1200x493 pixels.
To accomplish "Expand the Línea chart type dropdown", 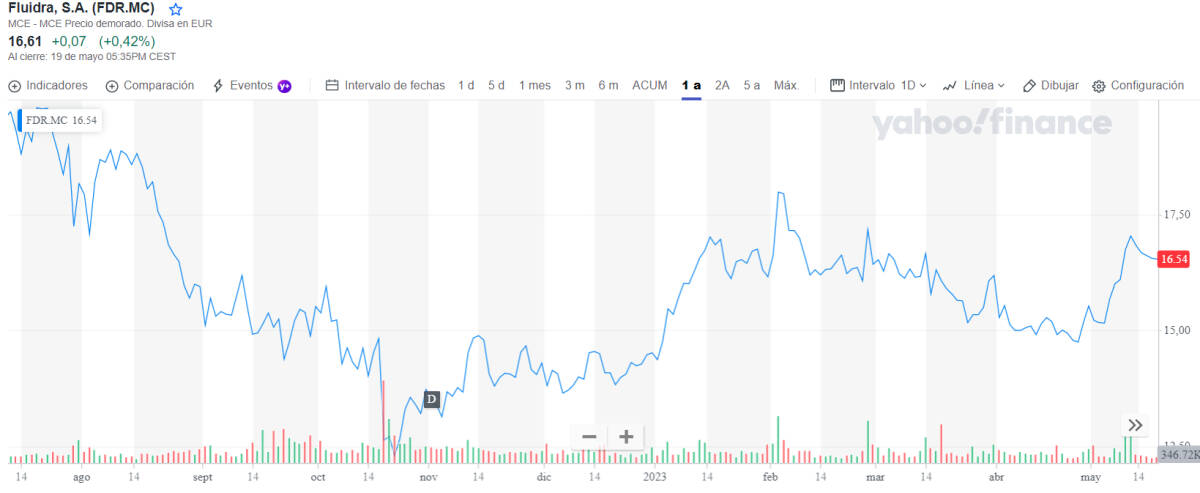I will pyautogui.click(x=974, y=86).
